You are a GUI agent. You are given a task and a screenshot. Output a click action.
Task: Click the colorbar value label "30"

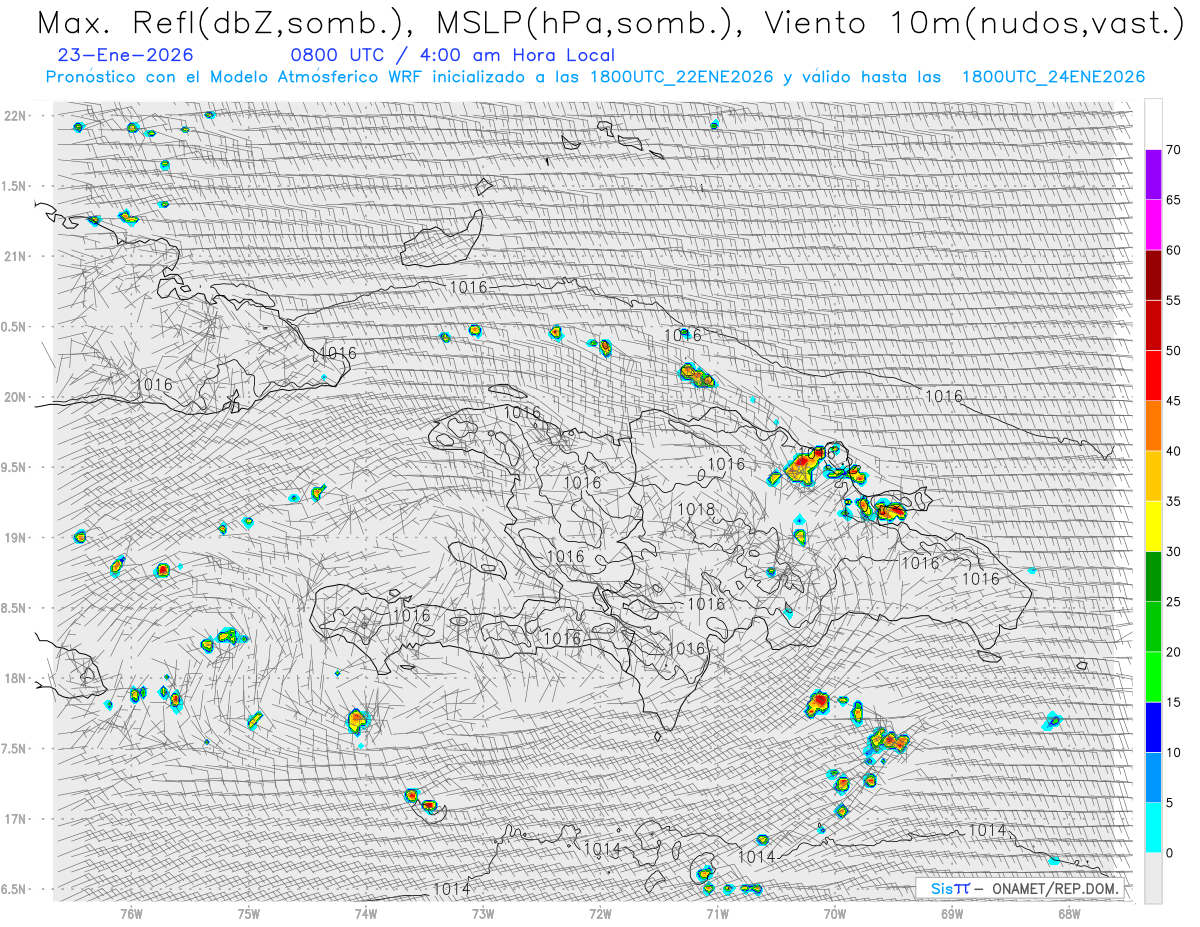point(1173,551)
